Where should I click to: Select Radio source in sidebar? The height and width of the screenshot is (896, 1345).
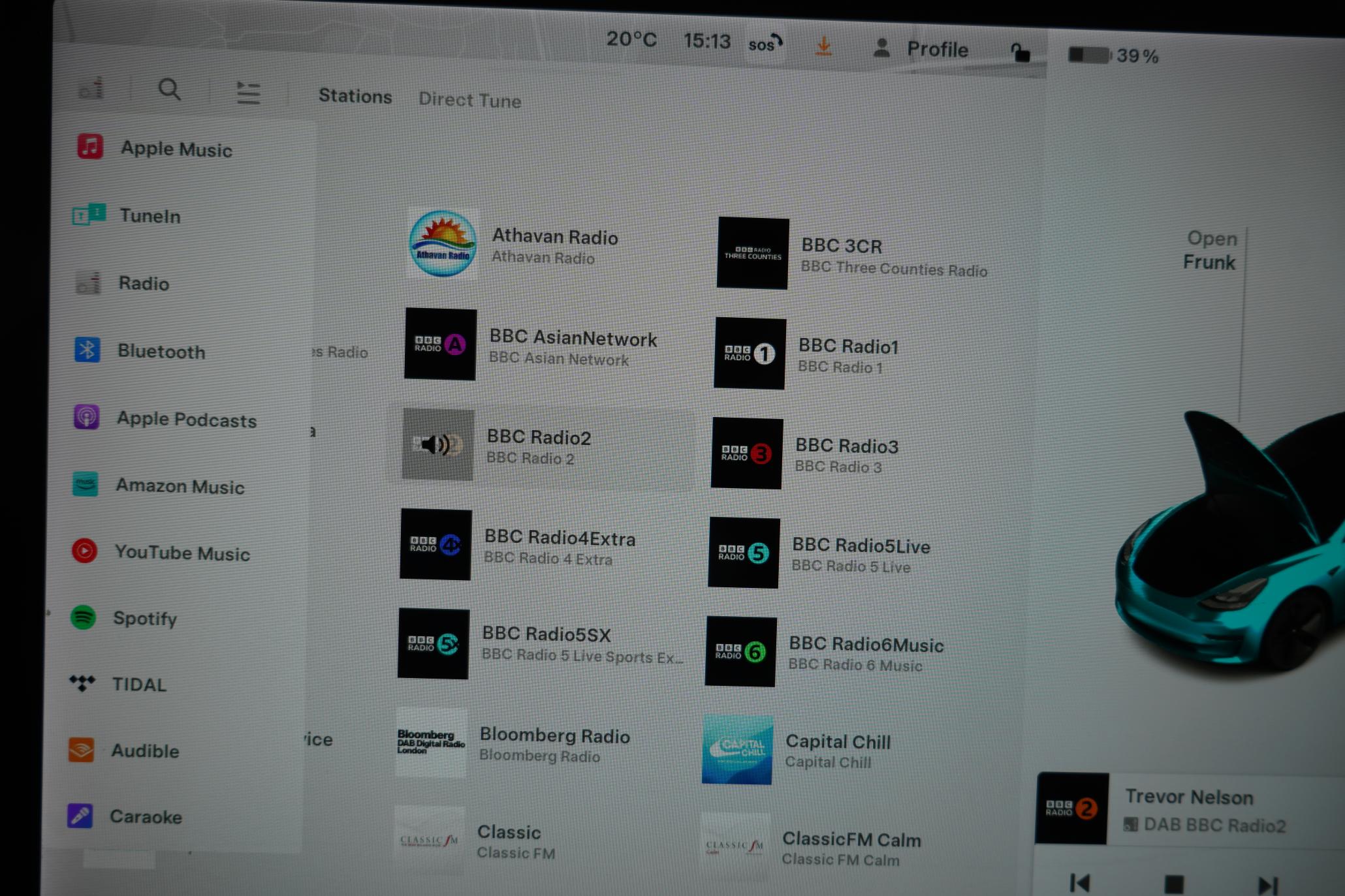(x=123, y=283)
